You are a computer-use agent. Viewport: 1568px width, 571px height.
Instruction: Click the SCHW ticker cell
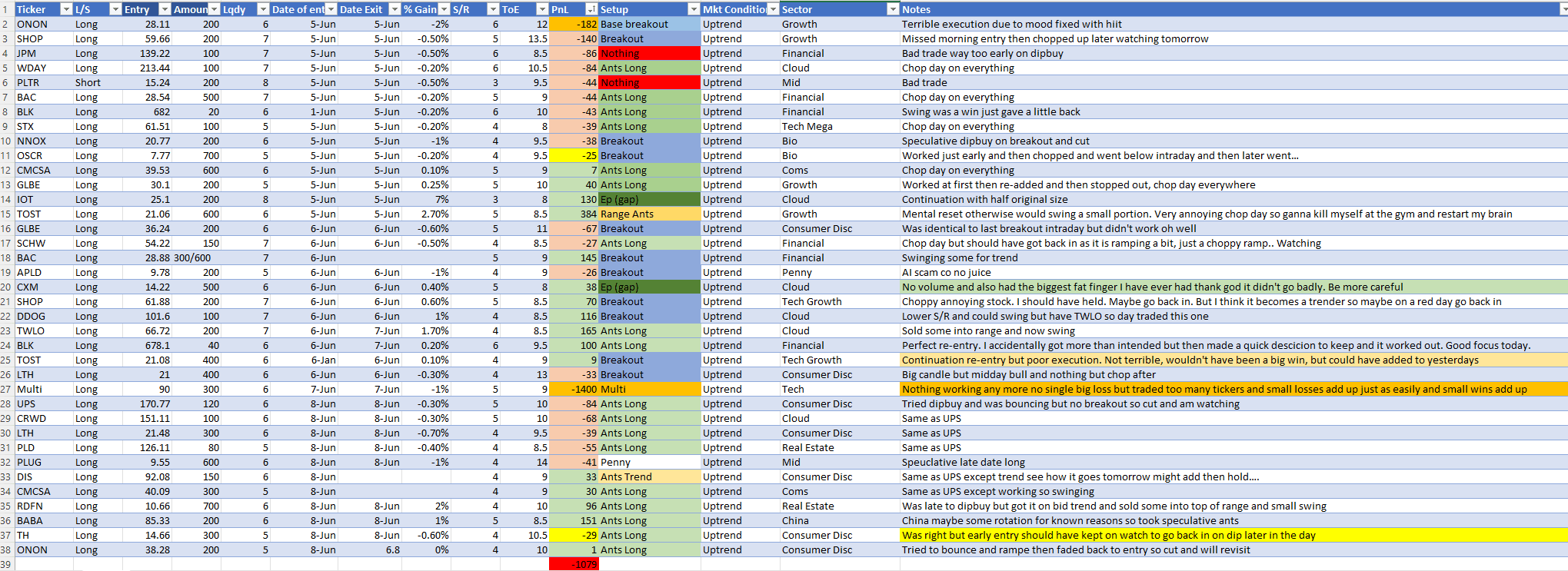tap(44, 243)
